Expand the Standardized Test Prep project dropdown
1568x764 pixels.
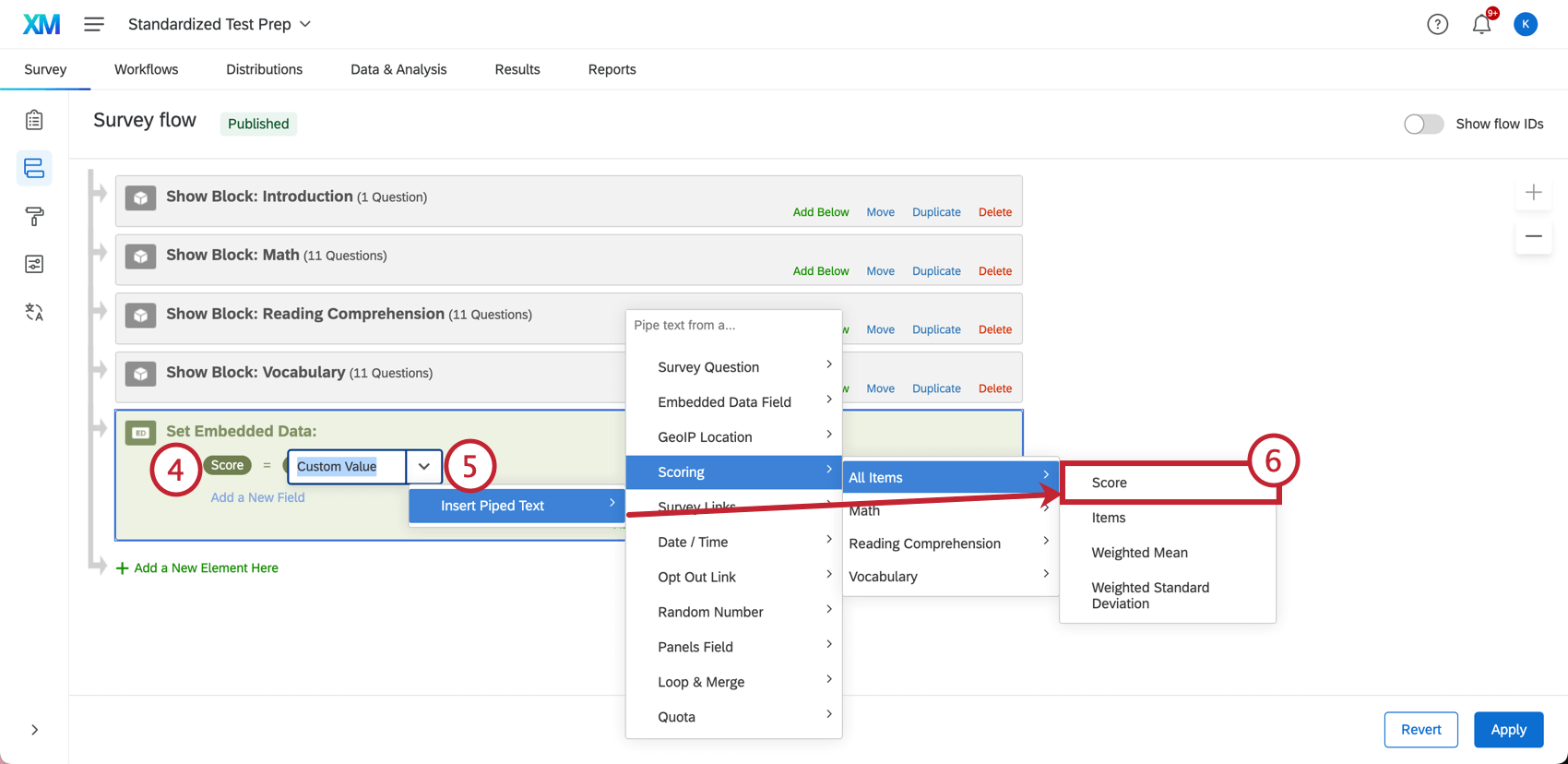pos(305,25)
